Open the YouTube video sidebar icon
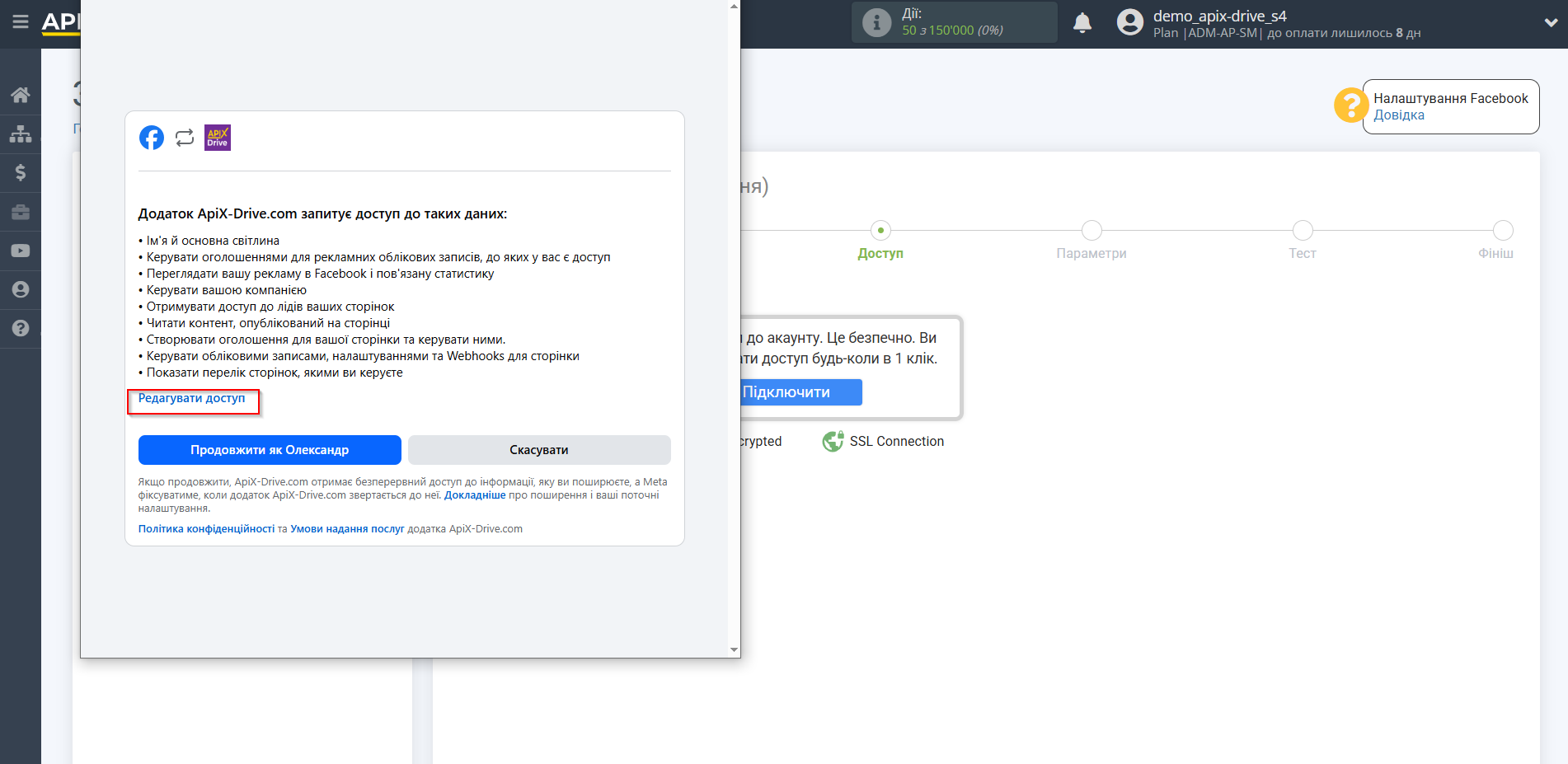This screenshot has height=764, width=1568. tap(21, 251)
